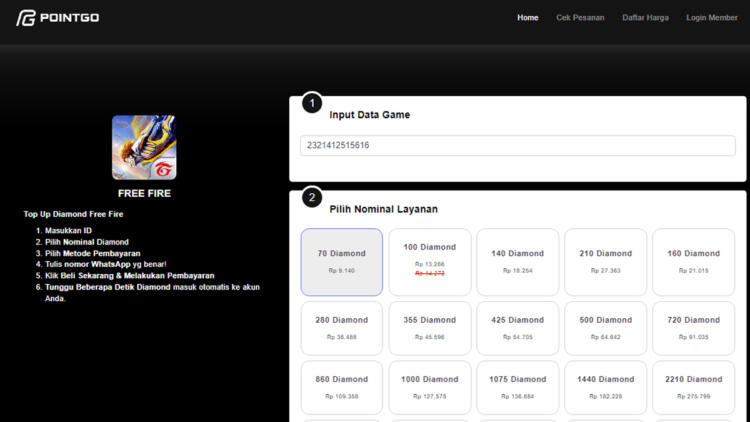
Task: Click the PointGo logo icon
Action: (x=26, y=17)
